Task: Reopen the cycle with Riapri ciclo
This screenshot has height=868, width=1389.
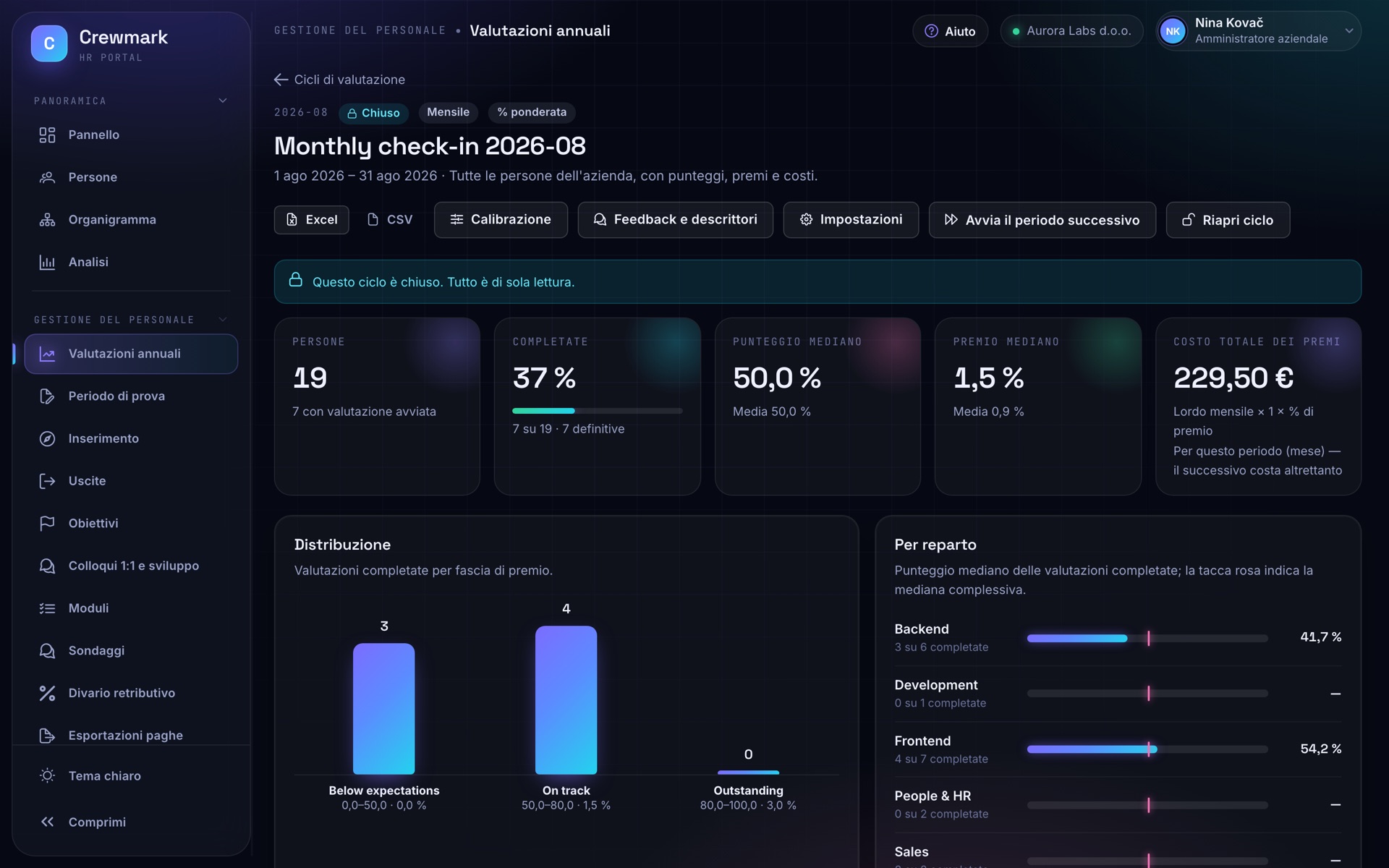Action: point(1228,220)
